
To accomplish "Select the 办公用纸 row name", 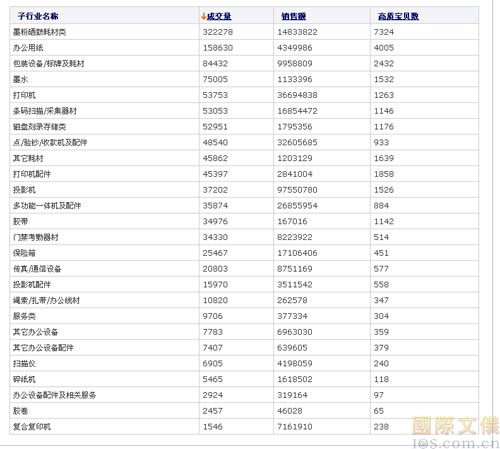I will click(x=28, y=48).
